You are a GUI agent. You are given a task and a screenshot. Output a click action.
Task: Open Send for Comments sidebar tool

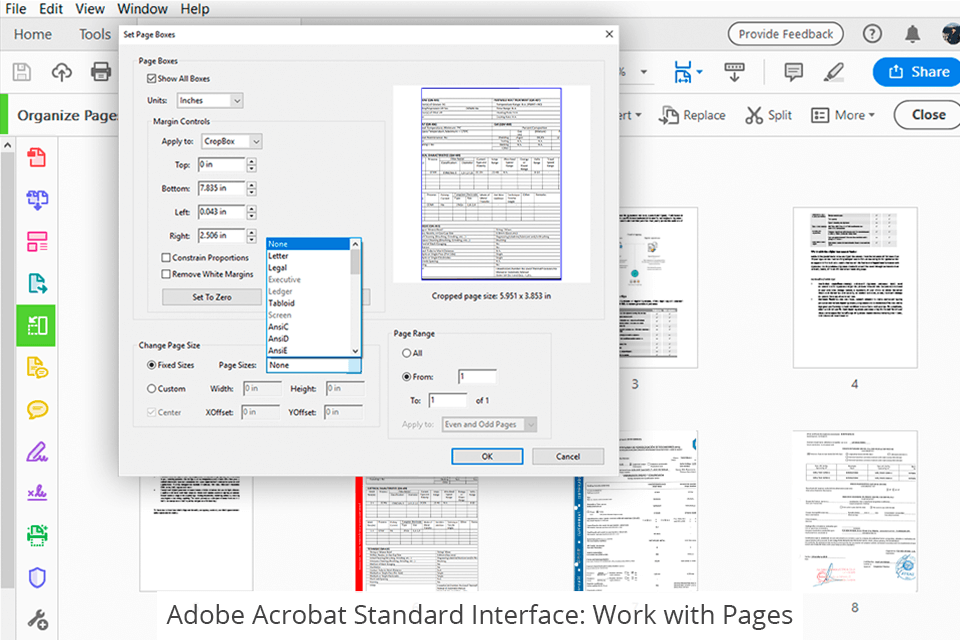37,367
